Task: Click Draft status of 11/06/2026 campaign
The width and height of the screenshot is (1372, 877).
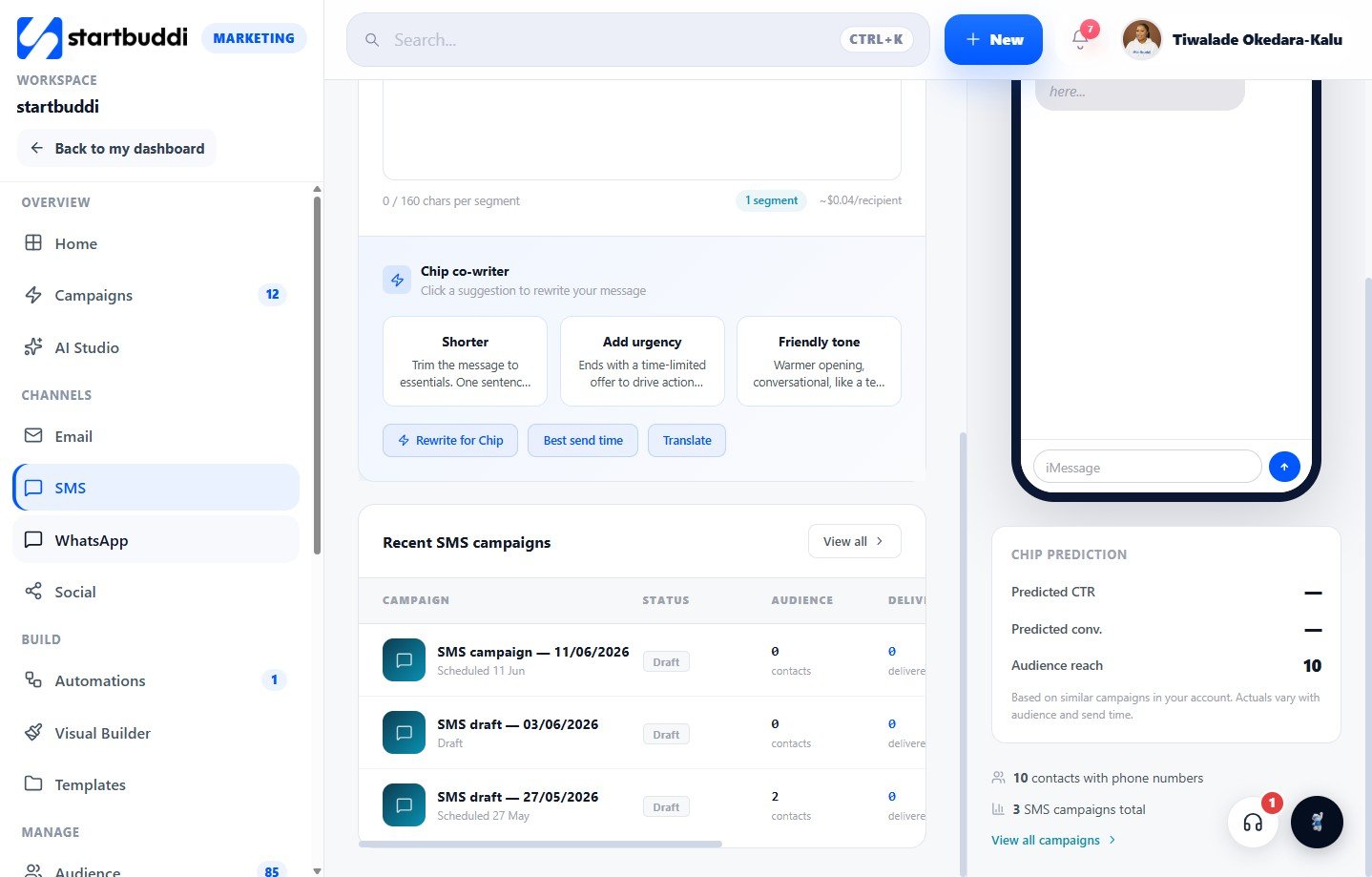Action: (666, 661)
